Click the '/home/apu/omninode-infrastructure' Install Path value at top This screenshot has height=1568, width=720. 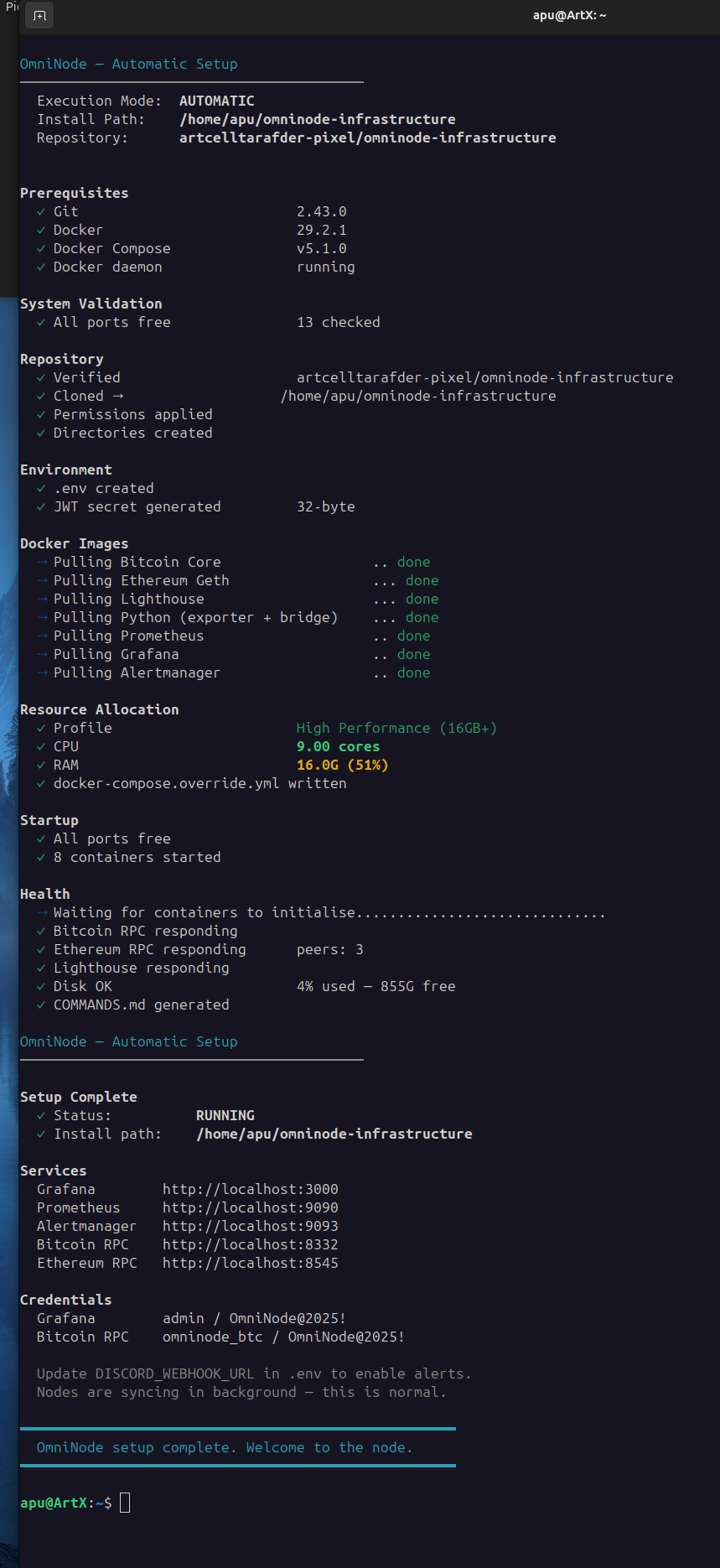[318, 119]
